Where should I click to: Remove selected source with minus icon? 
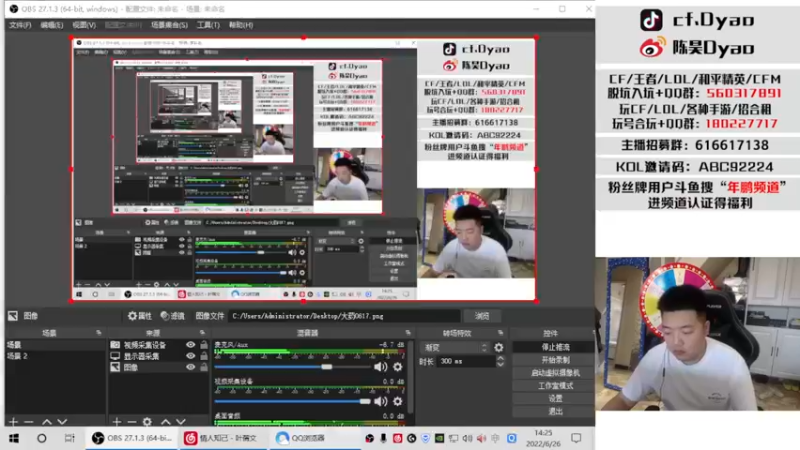pyautogui.click(x=132, y=422)
